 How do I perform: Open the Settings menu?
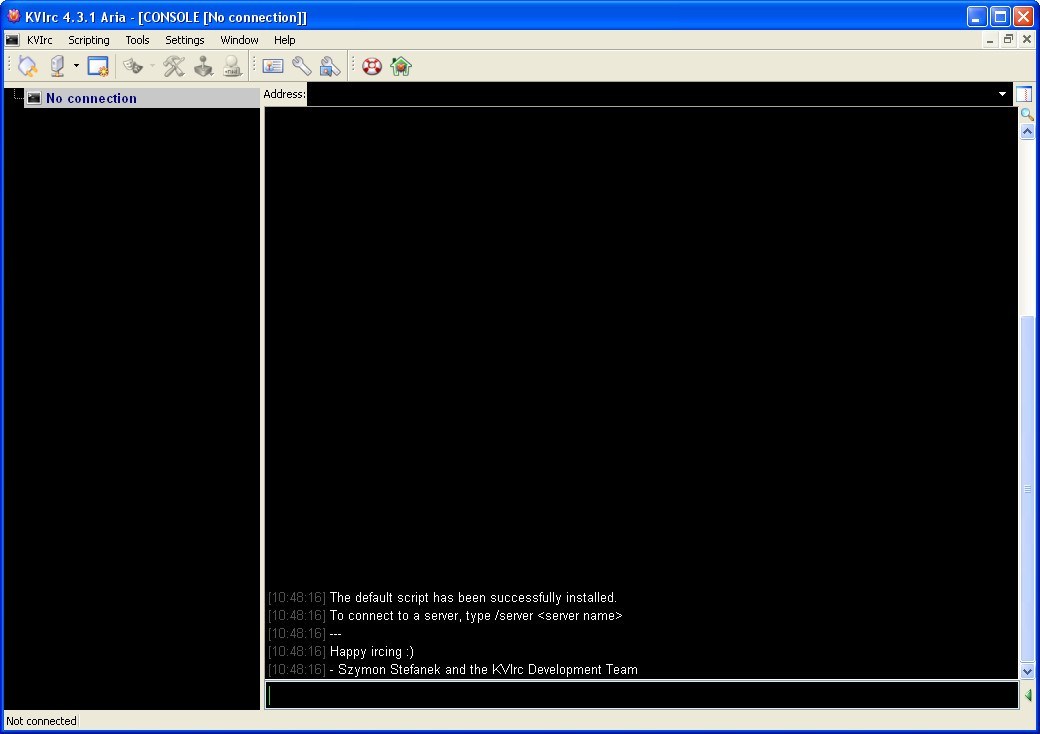click(x=184, y=40)
